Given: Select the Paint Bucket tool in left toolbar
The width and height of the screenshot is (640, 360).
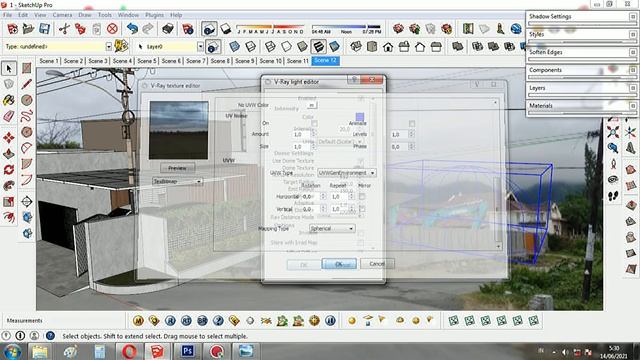Looking at the screenshot, I should point(9,100).
